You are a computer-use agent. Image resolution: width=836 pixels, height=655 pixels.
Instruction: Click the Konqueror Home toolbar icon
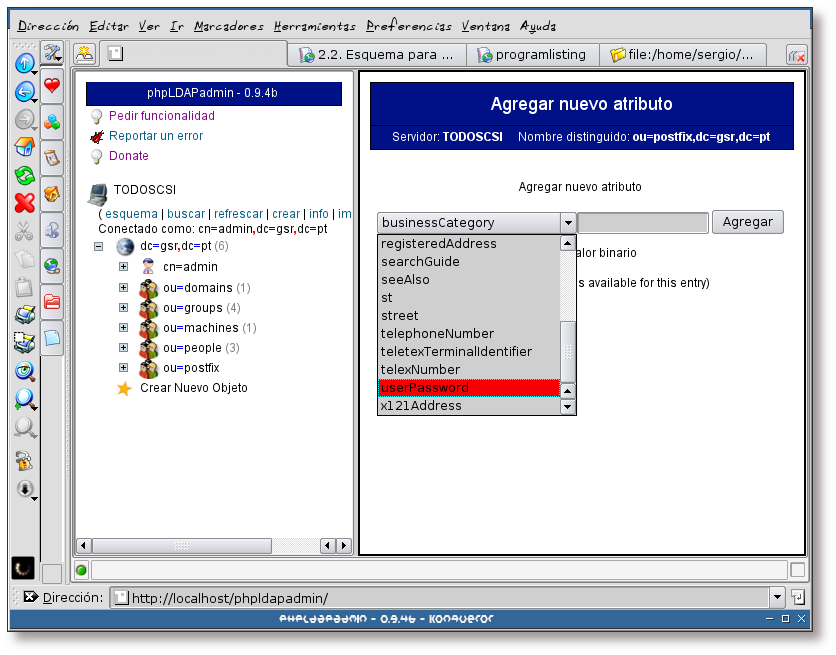pyautogui.click(x=24, y=147)
